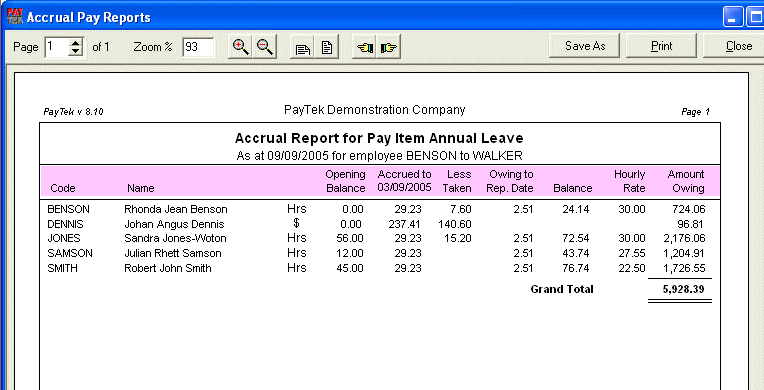The width and height of the screenshot is (764, 390).
Task: Click the Less Taken column header
Action: tap(457, 181)
